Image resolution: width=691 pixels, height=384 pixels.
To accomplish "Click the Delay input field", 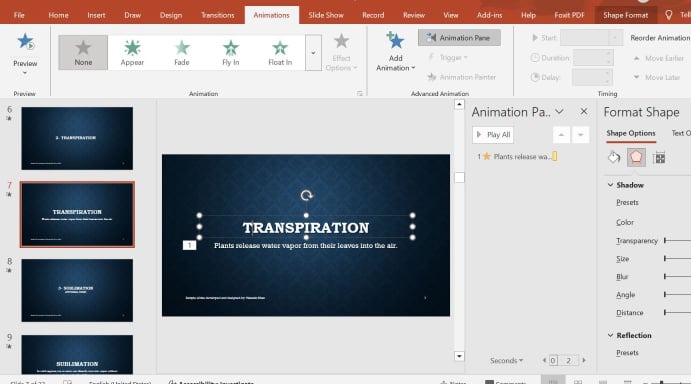I will pos(592,78).
